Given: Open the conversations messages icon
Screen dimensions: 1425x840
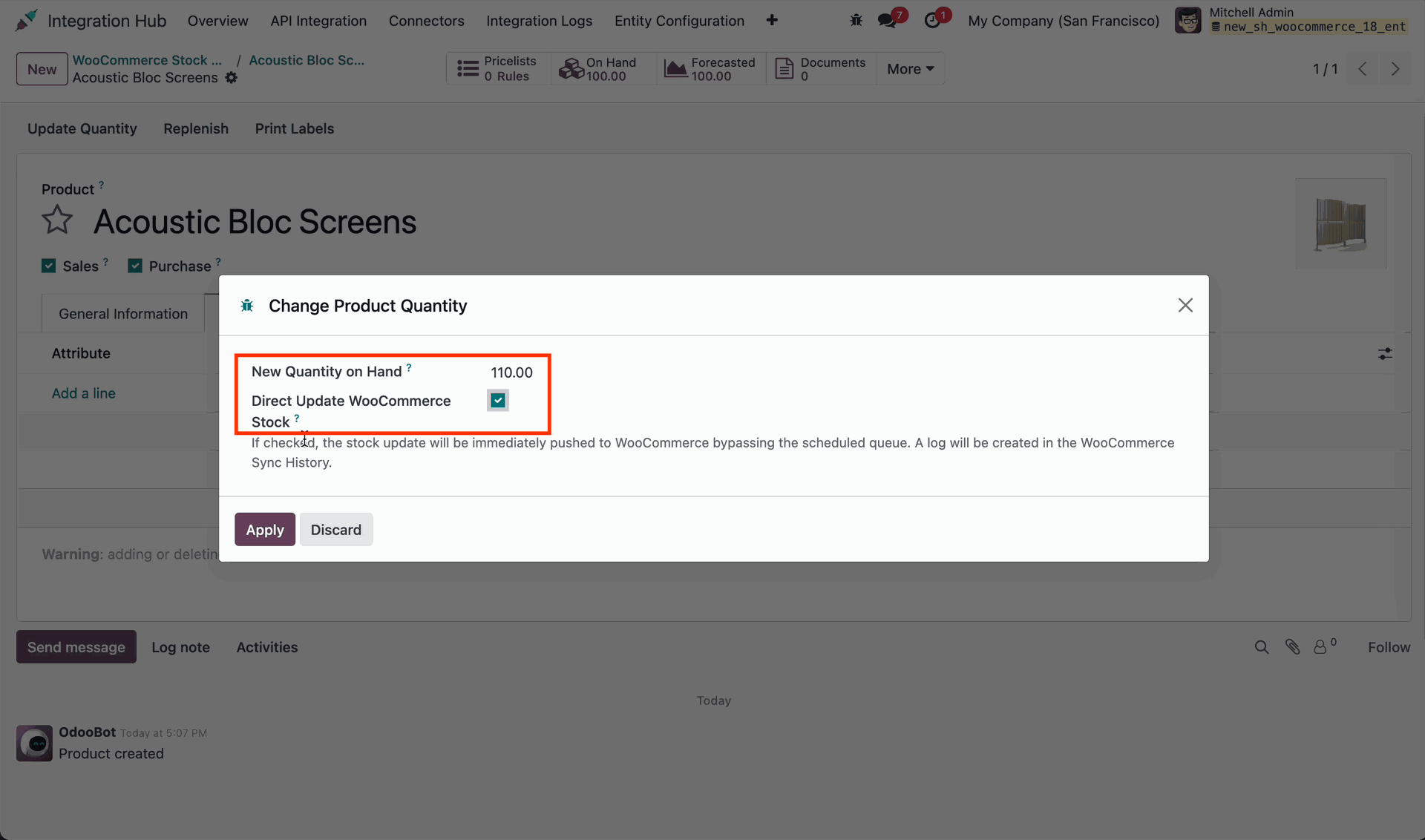Looking at the screenshot, I should pos(887,21).
